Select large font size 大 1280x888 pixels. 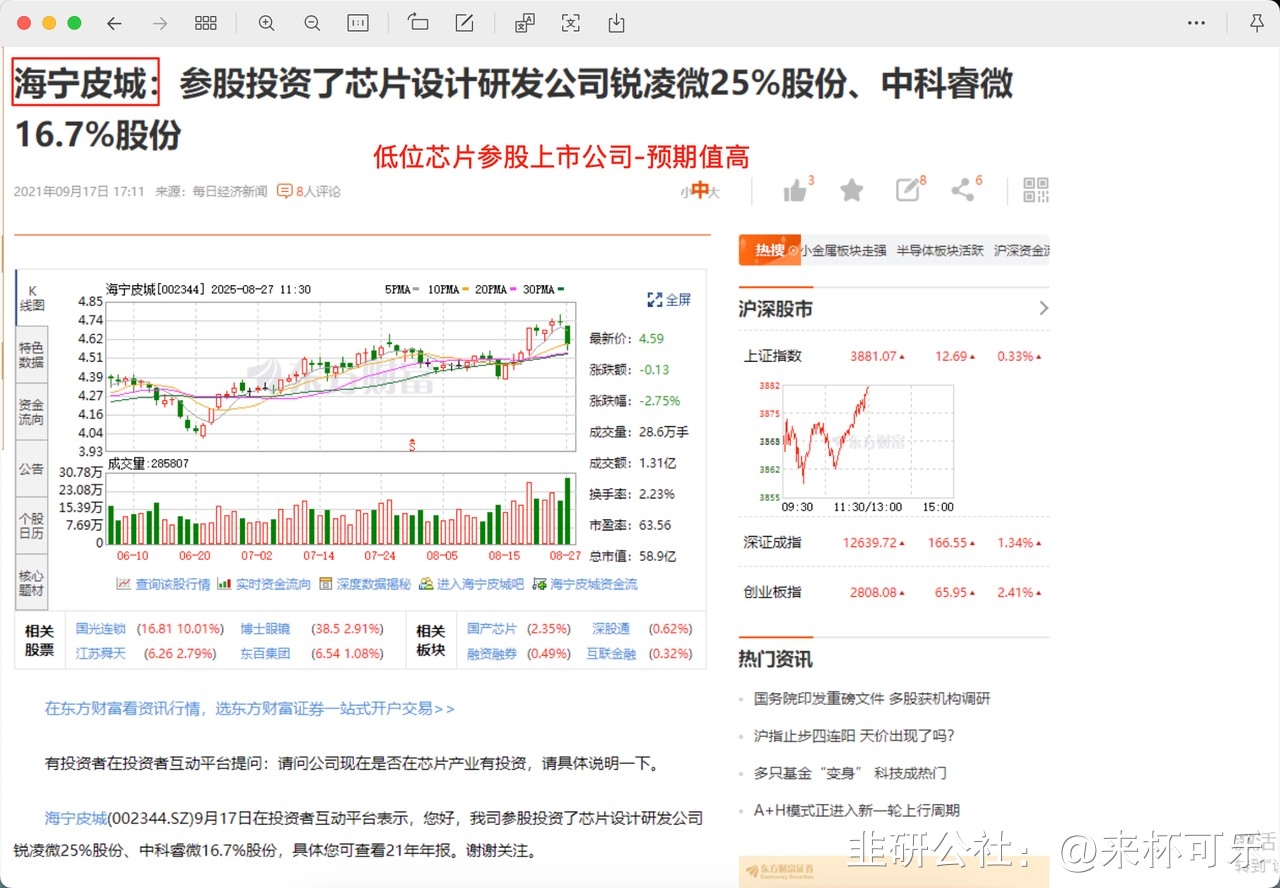(714, 191)
